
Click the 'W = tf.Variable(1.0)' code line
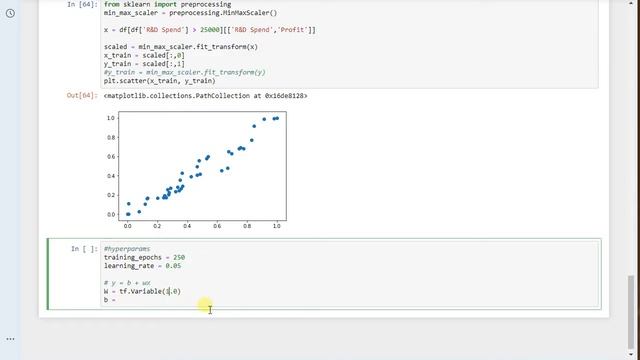tap(142, 291)
